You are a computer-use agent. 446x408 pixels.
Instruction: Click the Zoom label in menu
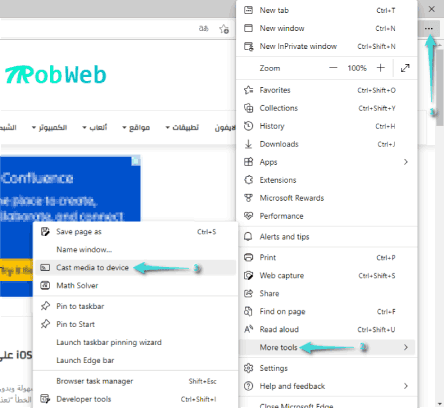270,68
